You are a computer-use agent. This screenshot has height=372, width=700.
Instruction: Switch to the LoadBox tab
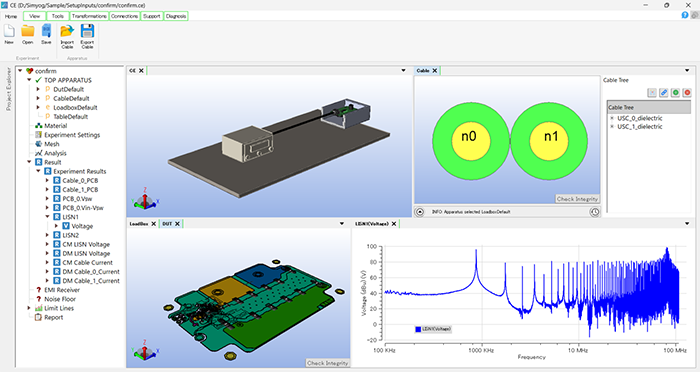pyautogui.click(x=138, y=224)
